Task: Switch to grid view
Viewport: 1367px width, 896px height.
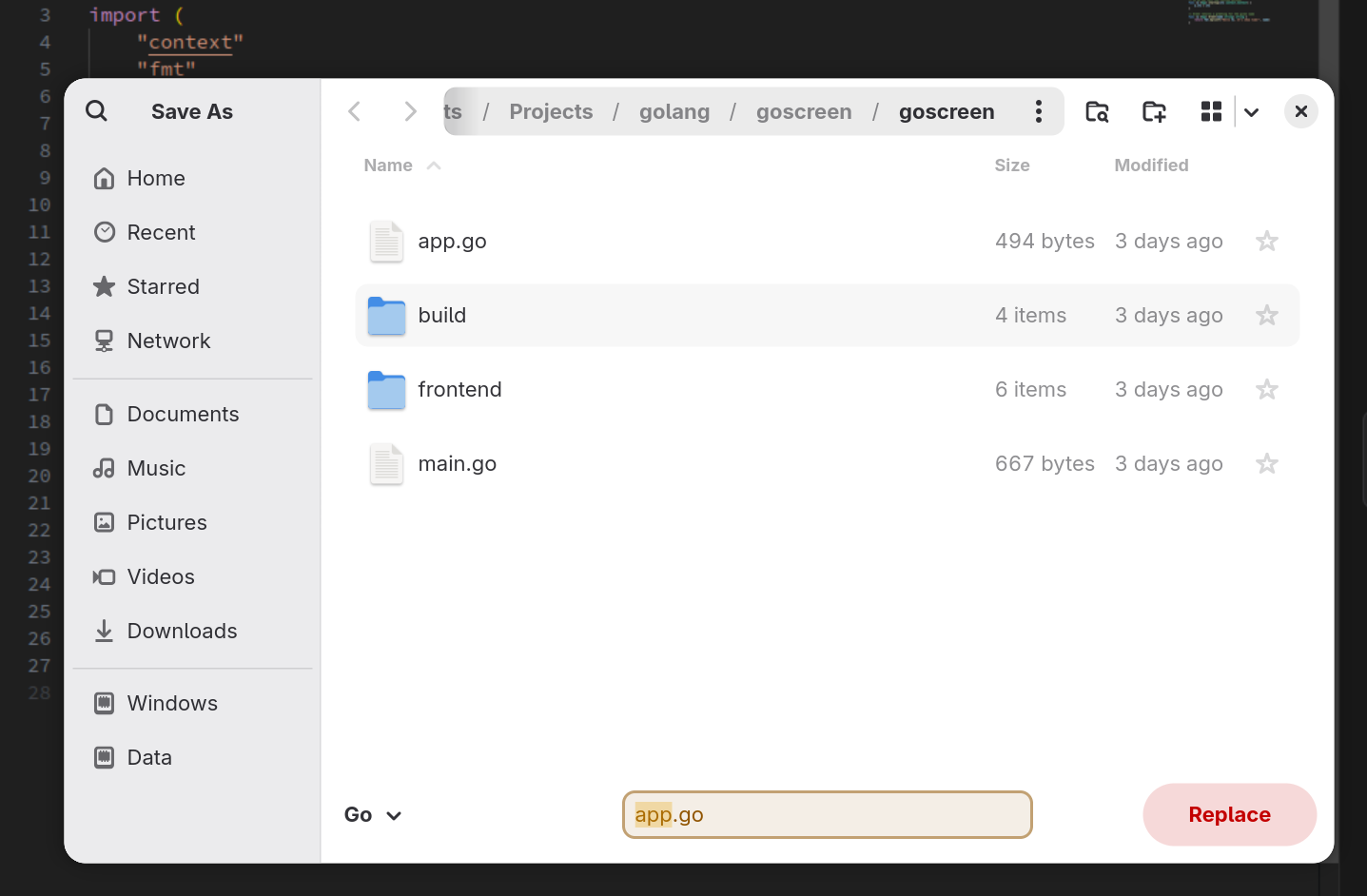Action: [1211, 111]
